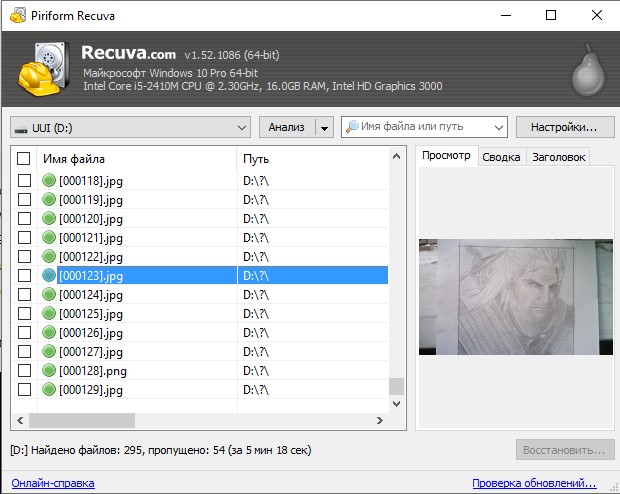Click the D:\?\ path of [000118].jpg
Viewport: 620px width, 494px height.
pos(256,181)
